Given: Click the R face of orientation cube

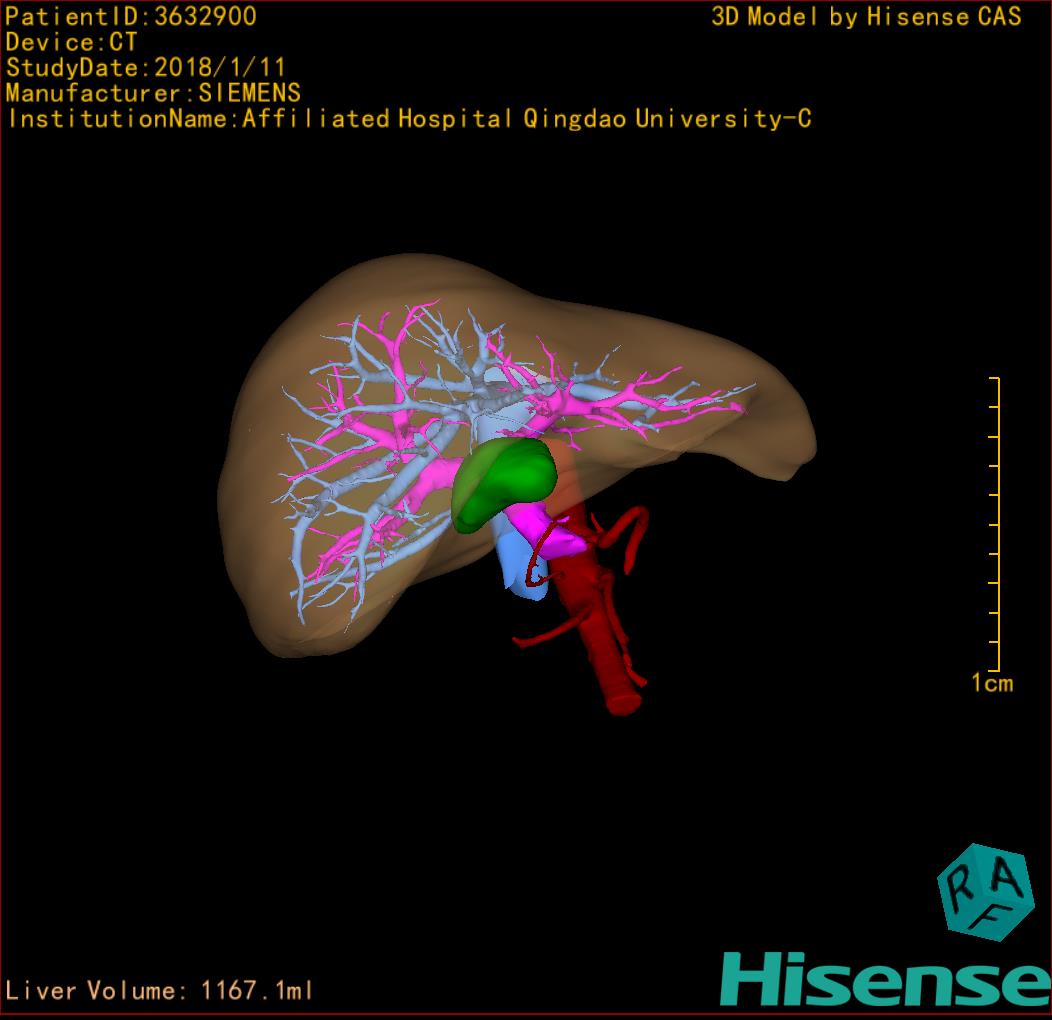Looking at the screenshot, I should 960,881.
